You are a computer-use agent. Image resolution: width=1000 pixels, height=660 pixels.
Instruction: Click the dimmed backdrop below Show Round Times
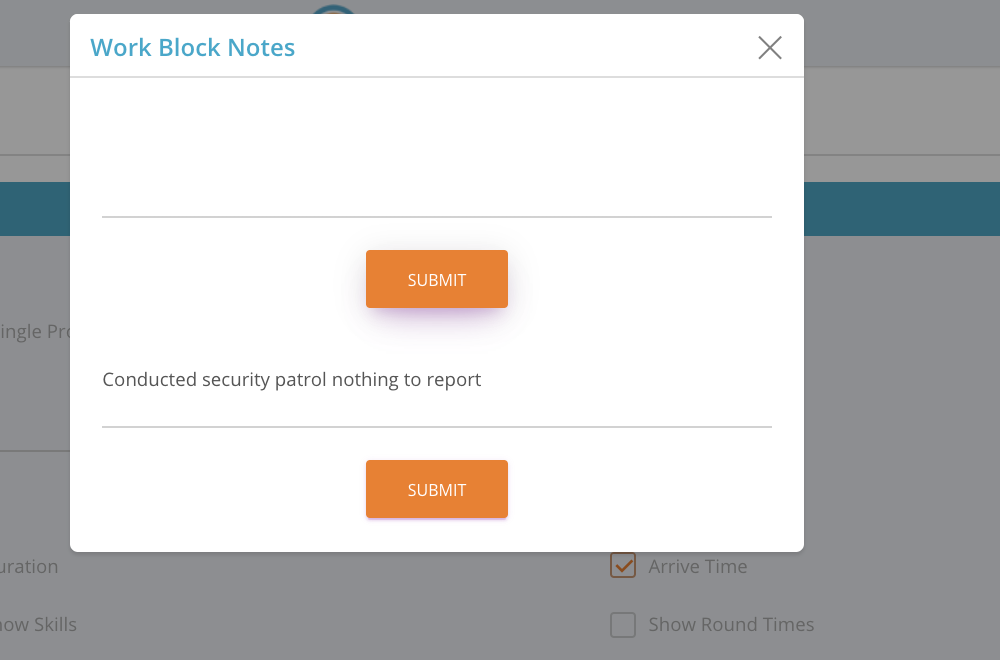[800, 650]
